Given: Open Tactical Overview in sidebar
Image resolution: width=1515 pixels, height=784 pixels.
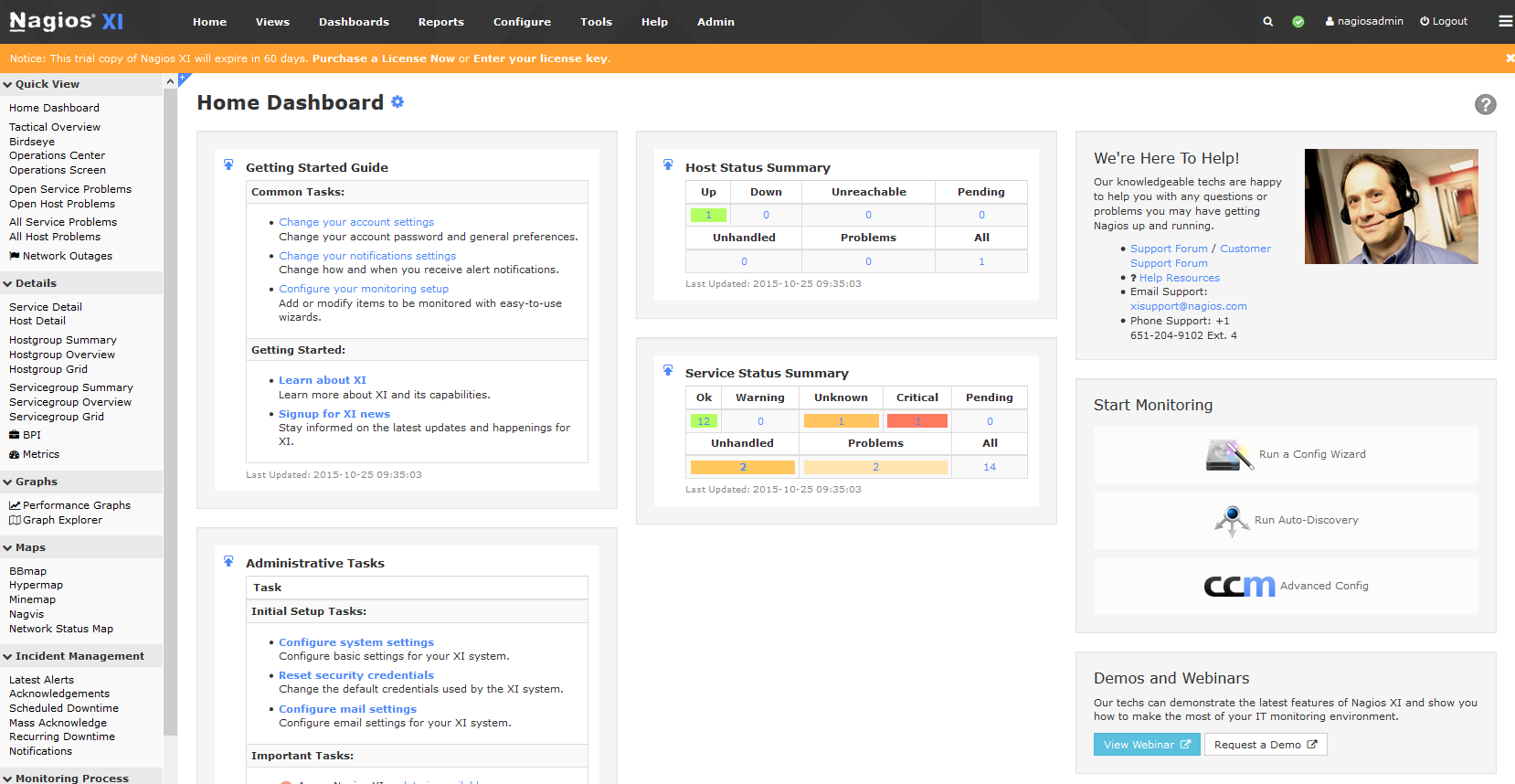Looking at the screenshot, I should point(55,127).
